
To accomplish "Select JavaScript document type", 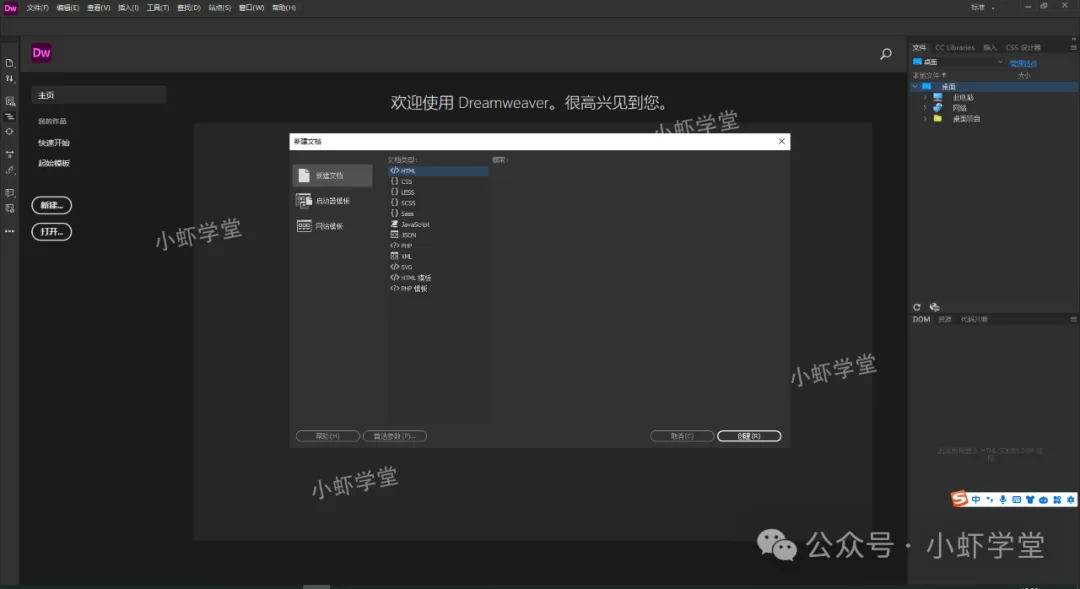I will click(438, 224).
